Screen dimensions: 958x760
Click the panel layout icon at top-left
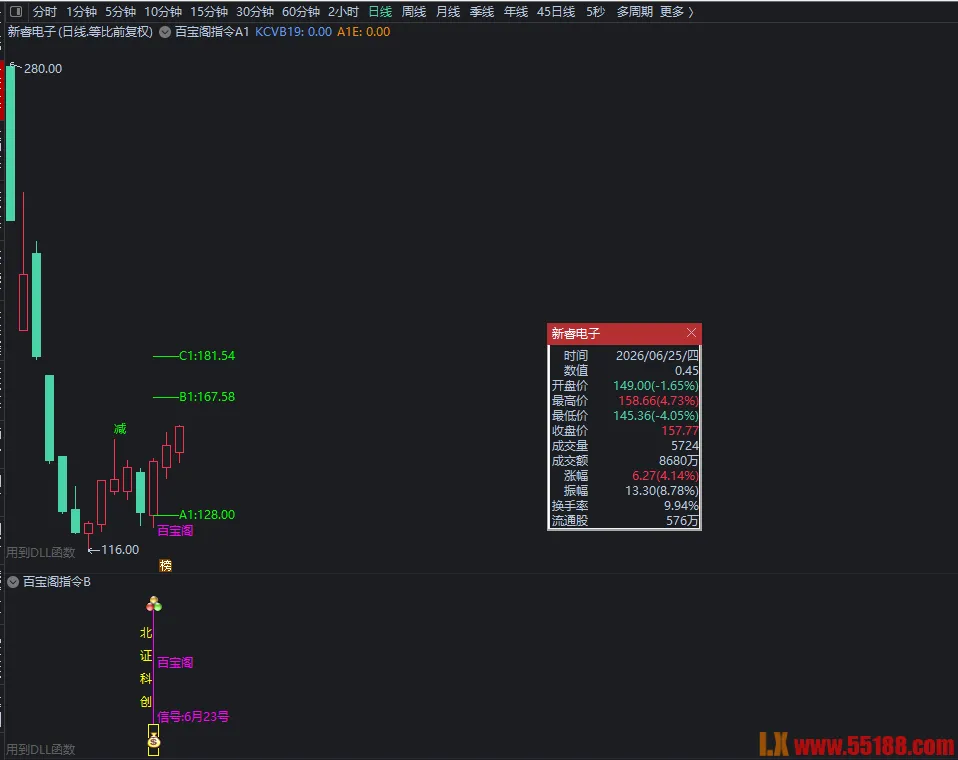point(16,12)
